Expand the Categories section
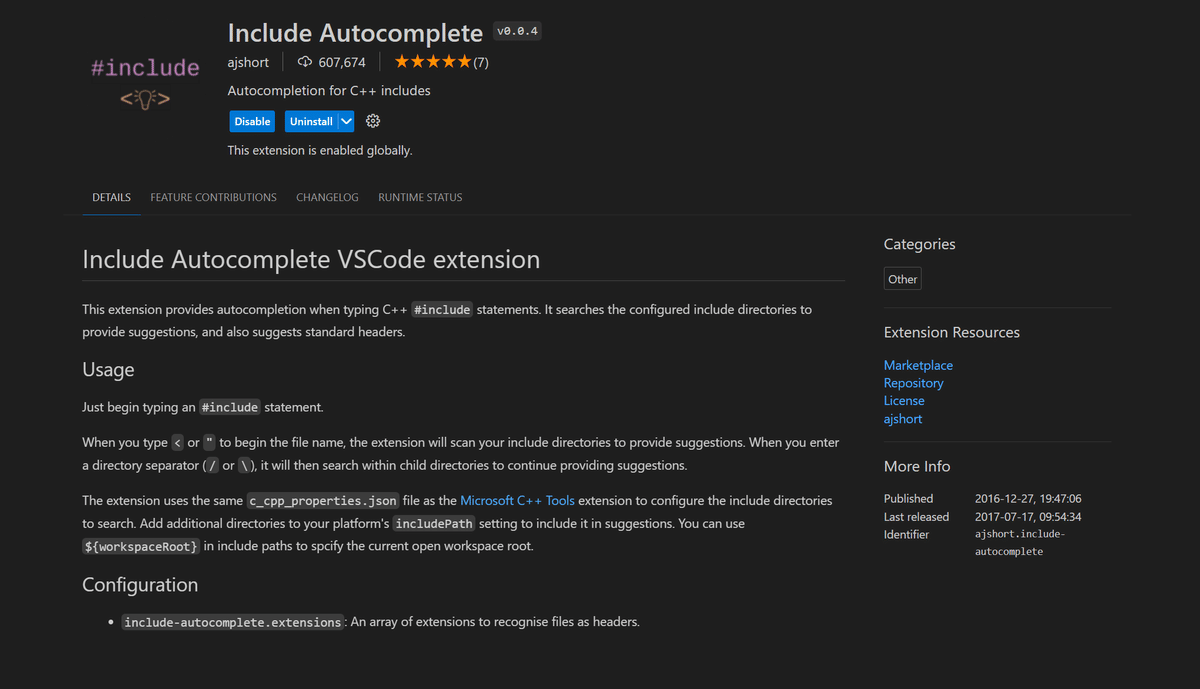Screen dimensions: 1200x689 point(918,244)
